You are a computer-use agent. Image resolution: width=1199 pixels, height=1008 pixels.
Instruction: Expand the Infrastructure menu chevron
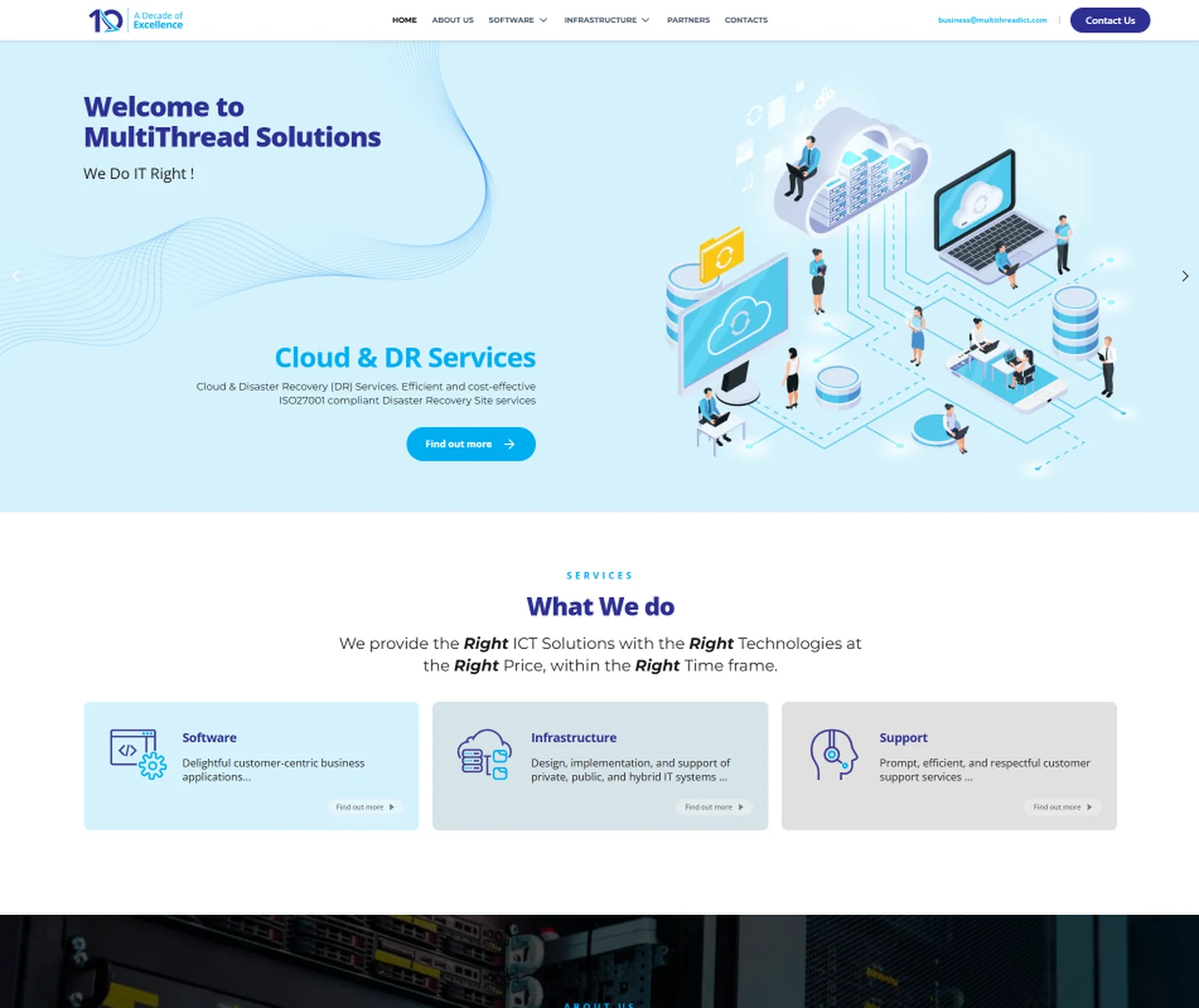pos(646,20)
